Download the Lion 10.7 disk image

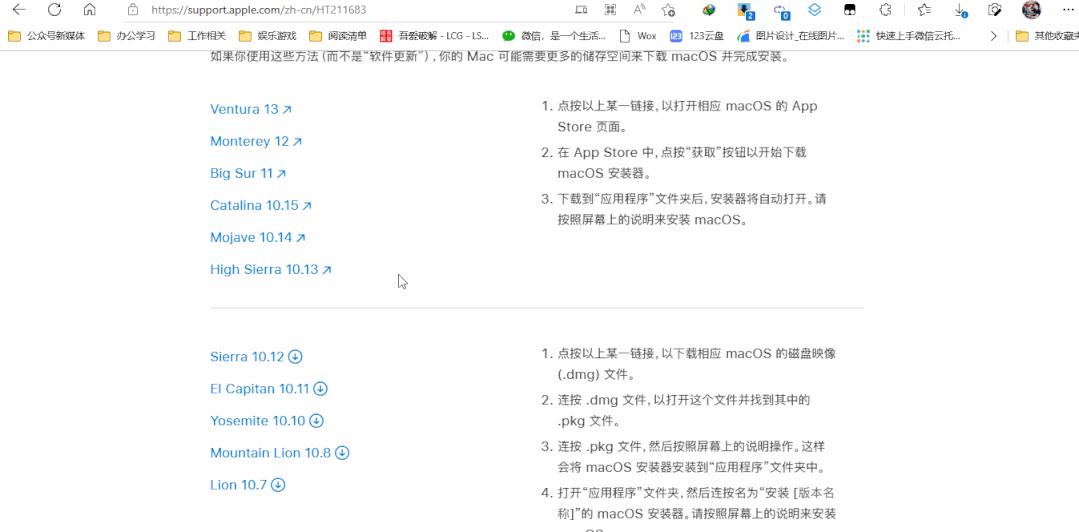(247, 485)
